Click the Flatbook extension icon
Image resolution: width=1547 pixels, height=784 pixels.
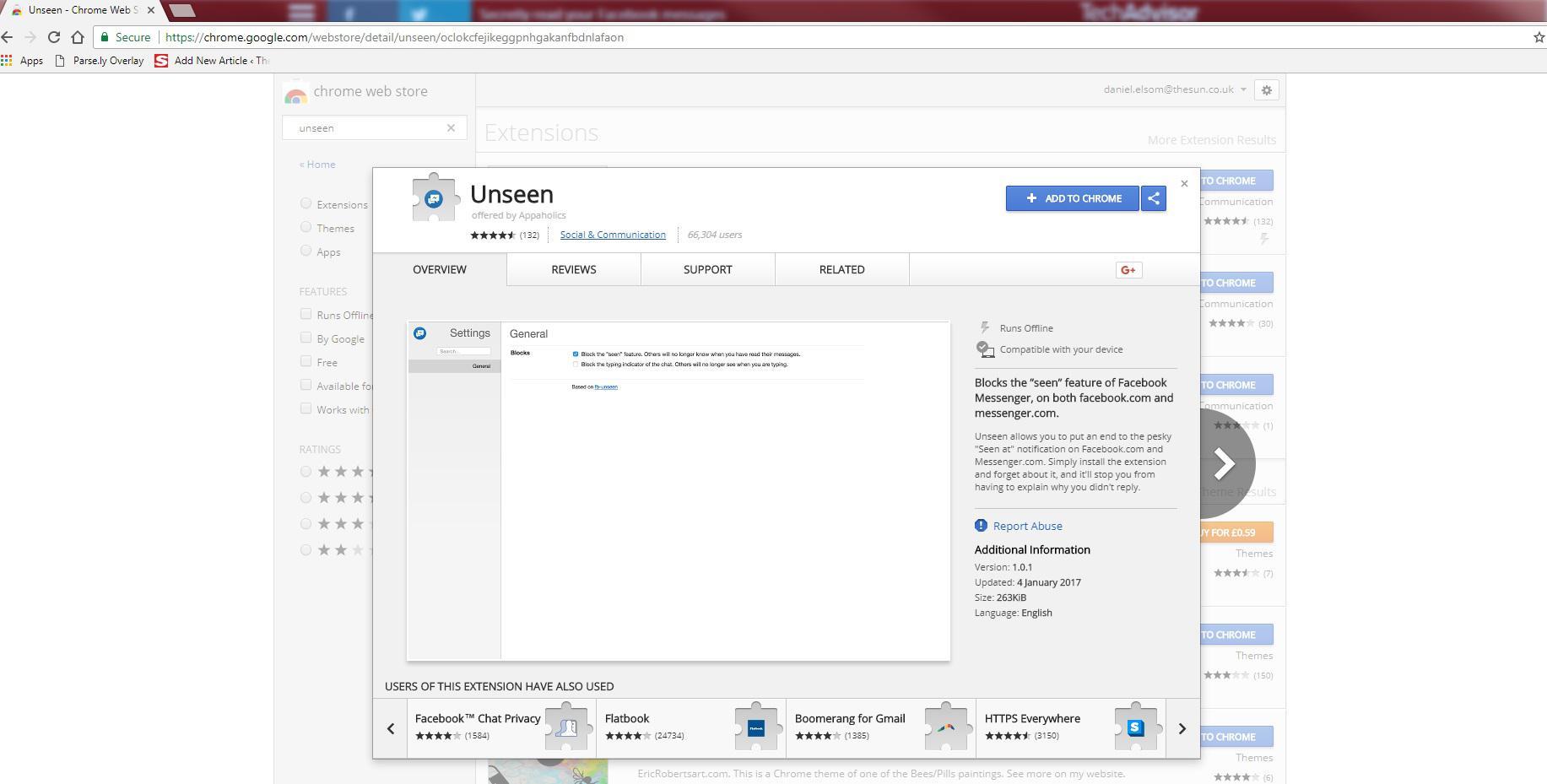(x=755, y=727)
